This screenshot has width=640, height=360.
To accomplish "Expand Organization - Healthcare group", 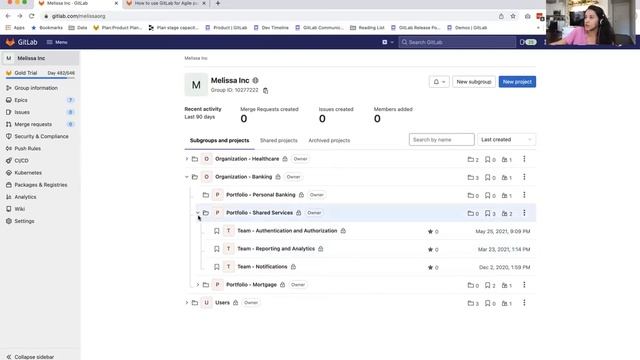I will pos(187,159).
